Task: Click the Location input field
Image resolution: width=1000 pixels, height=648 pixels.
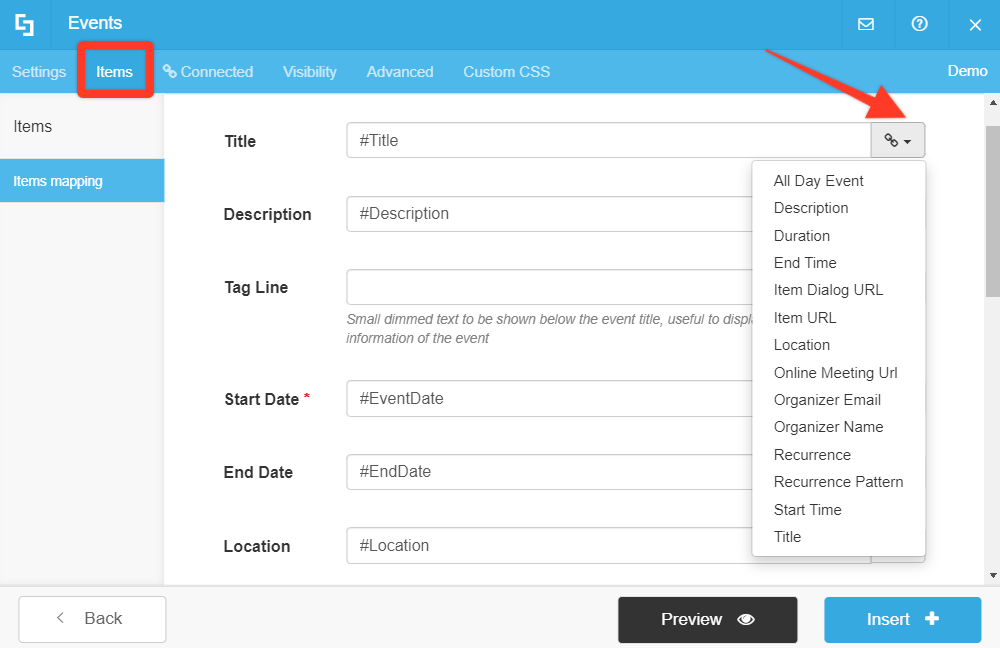Action: (549, 545)
